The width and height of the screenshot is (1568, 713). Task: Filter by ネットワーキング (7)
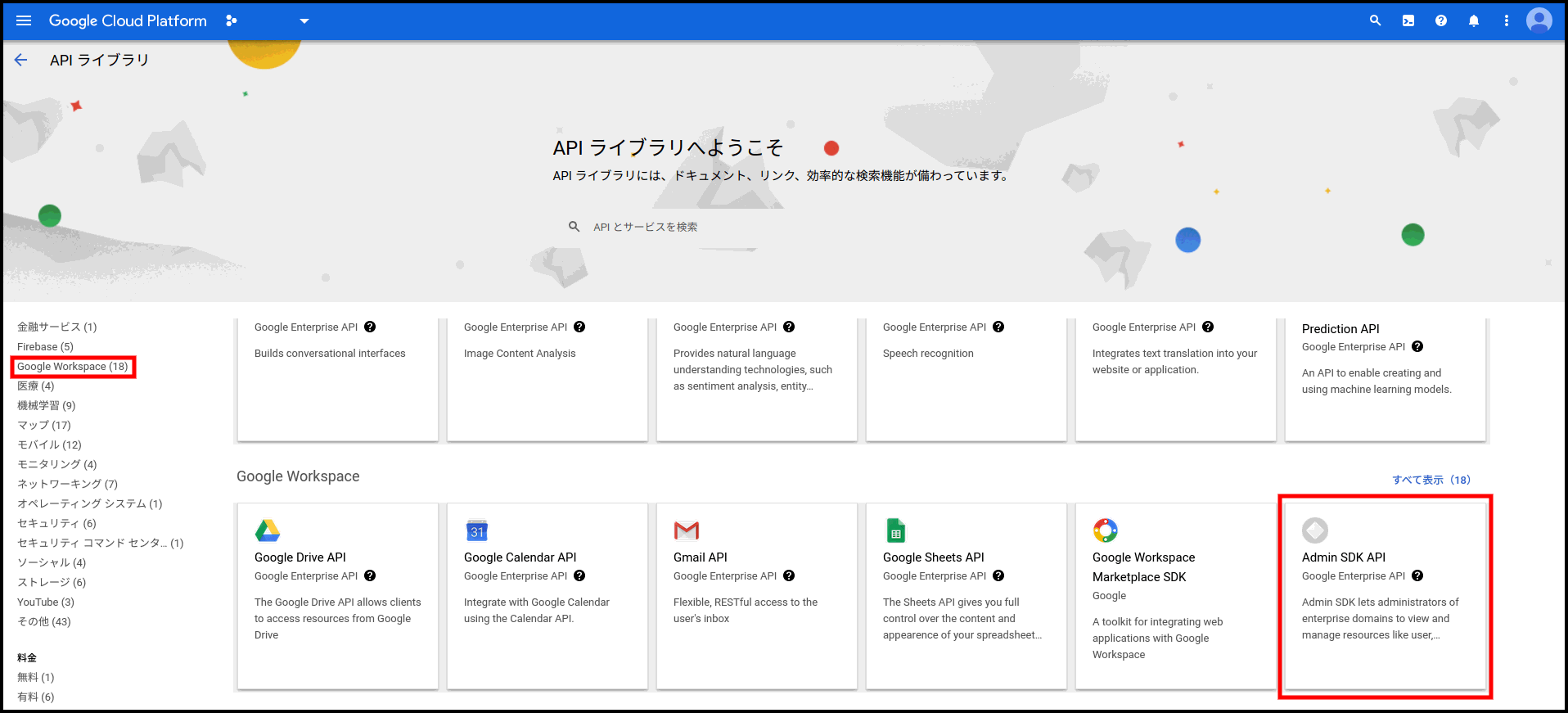coord(68,484)
